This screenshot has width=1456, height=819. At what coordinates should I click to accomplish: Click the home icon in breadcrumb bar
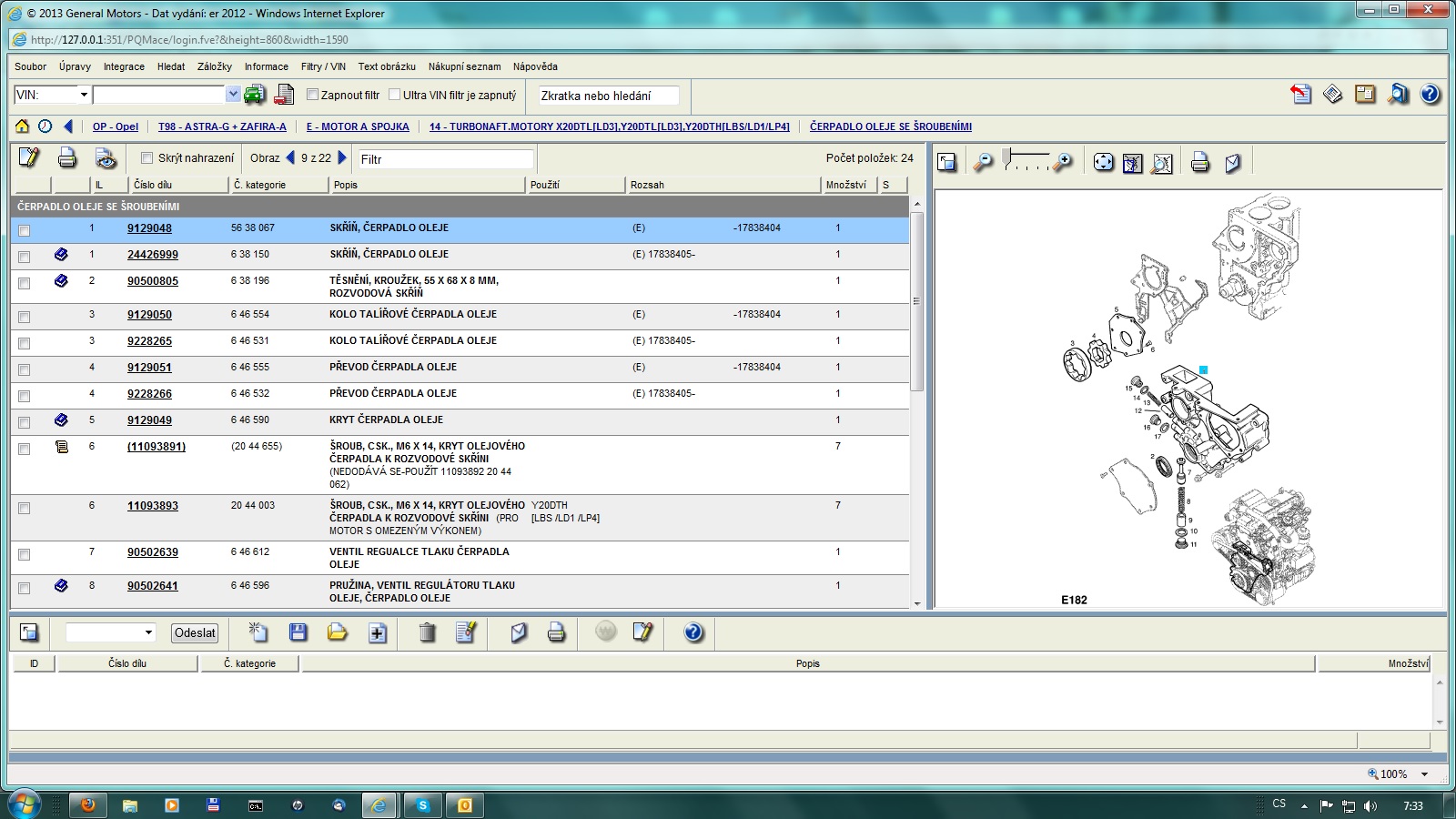pyautogui.click(x=22, y=126)
